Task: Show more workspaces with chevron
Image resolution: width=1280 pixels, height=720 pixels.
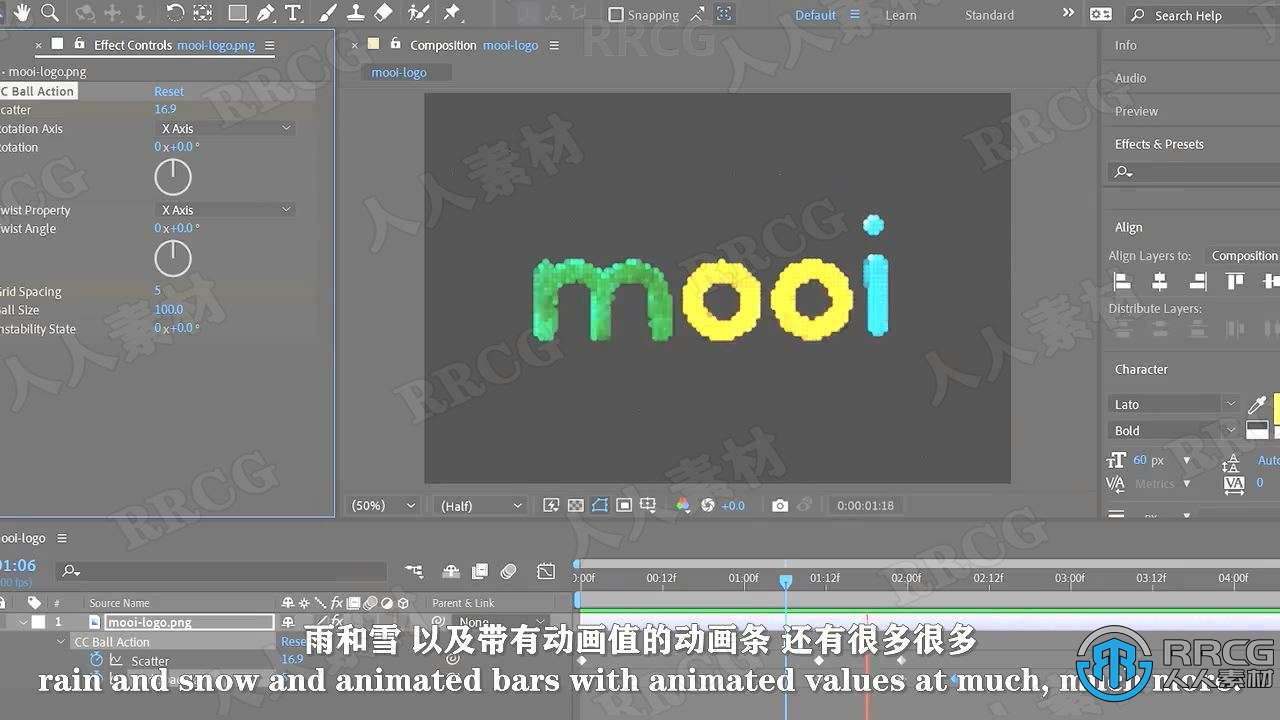Action: pyautogui.click(x=1067, y=14)
